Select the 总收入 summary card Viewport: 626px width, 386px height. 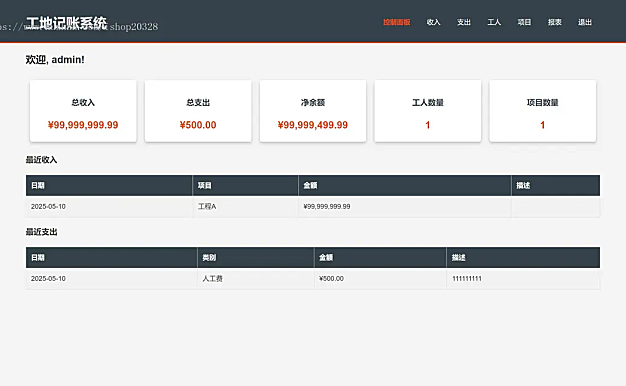pos(83,111)
